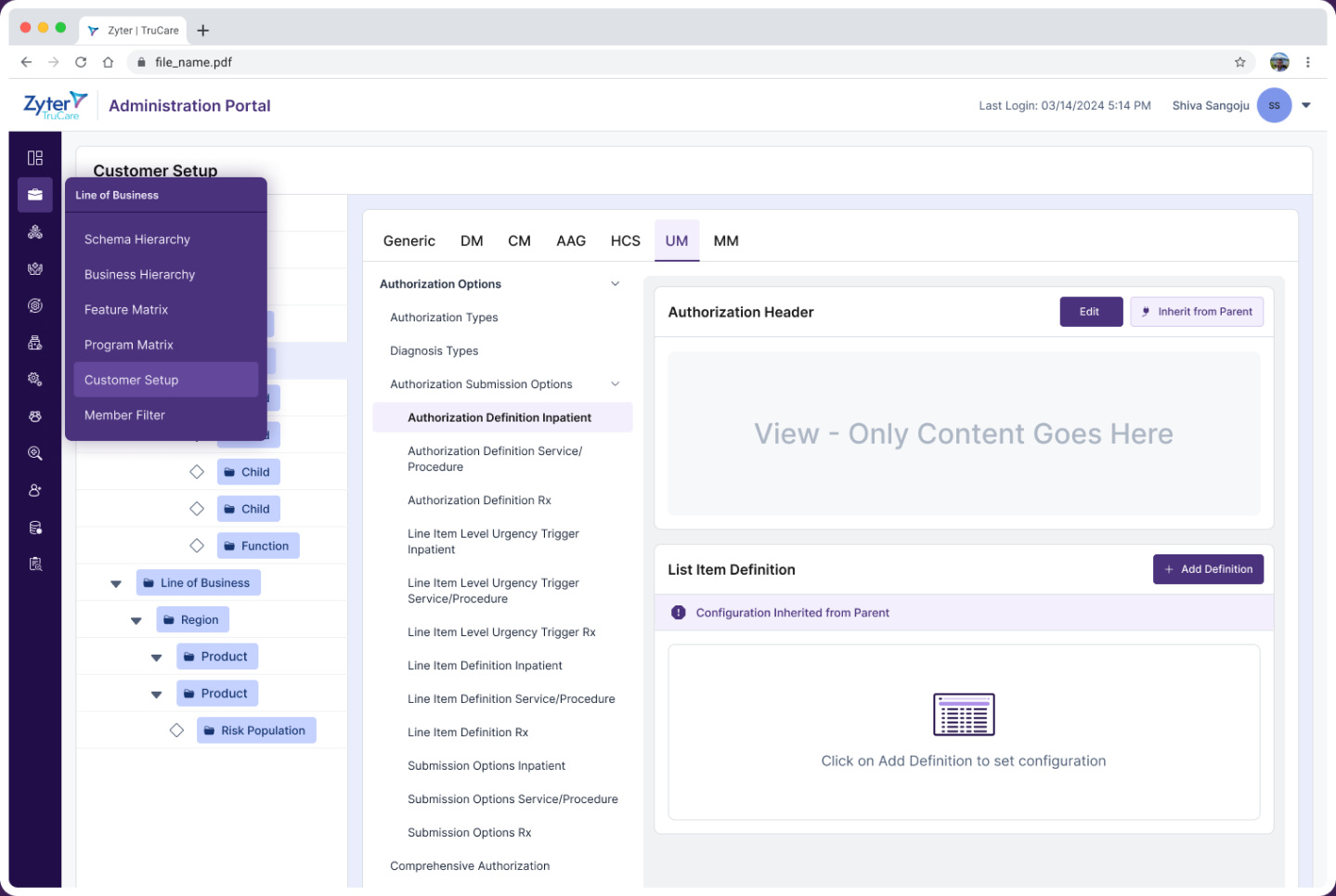The height and width of the screenshot is (896, 1336).
Task: Collapse the second Product tree node
Action: (x=157, y=695)
